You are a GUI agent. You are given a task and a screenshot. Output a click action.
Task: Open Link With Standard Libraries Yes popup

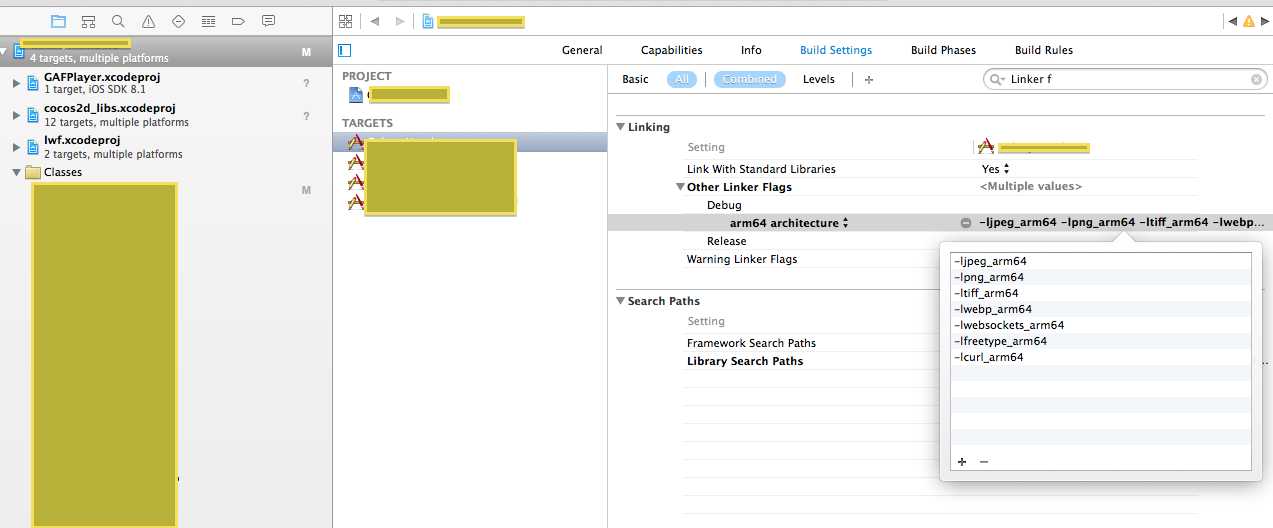tap(995, 169)
